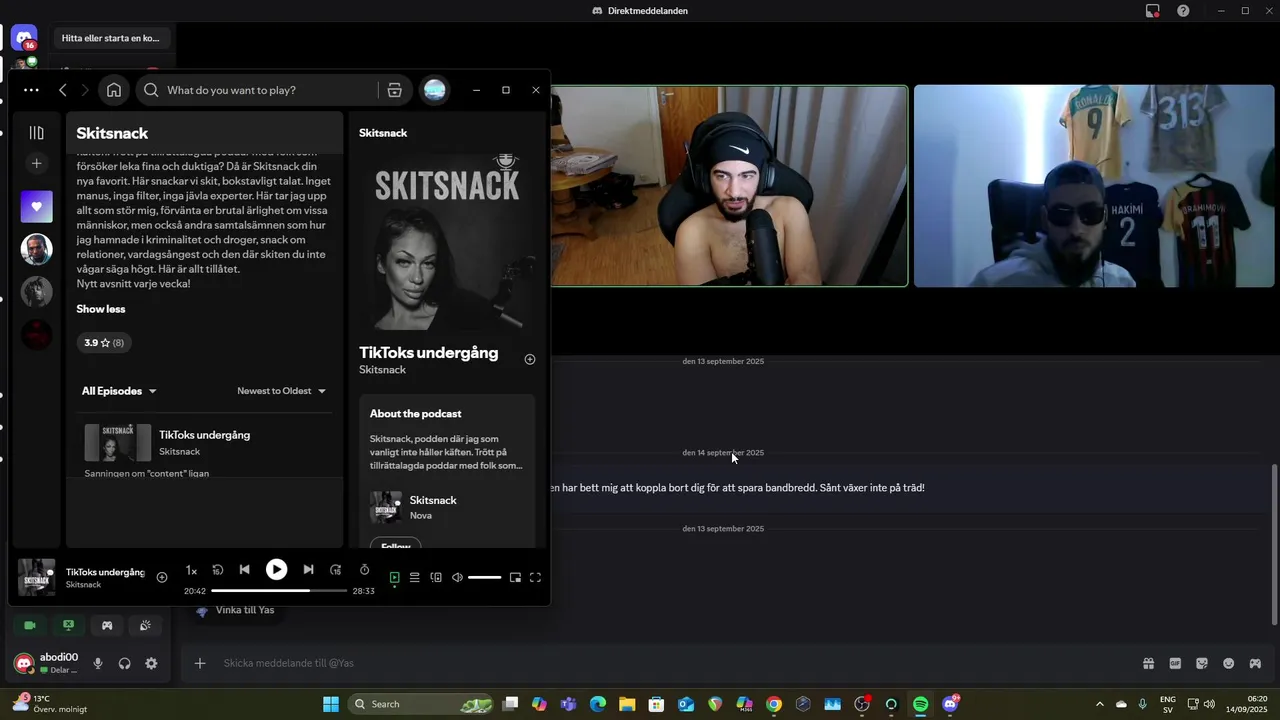Select the shirtless streamer video tile
The height and width of the screenshot is (720, 1280).
tap(729, 186)
